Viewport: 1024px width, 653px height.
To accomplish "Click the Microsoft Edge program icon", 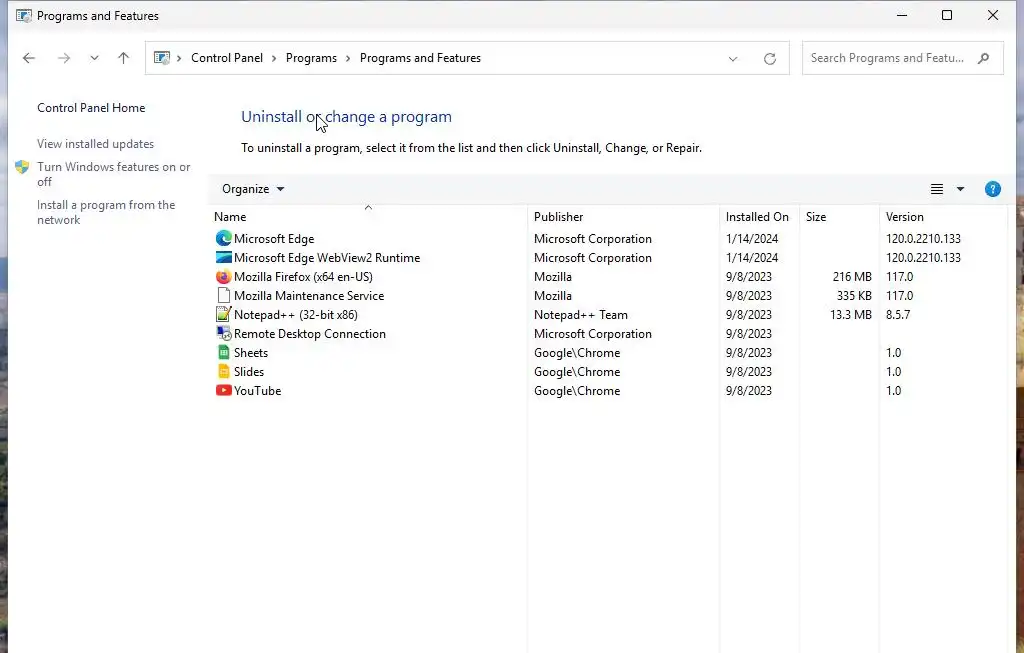I will pos(223,239).
